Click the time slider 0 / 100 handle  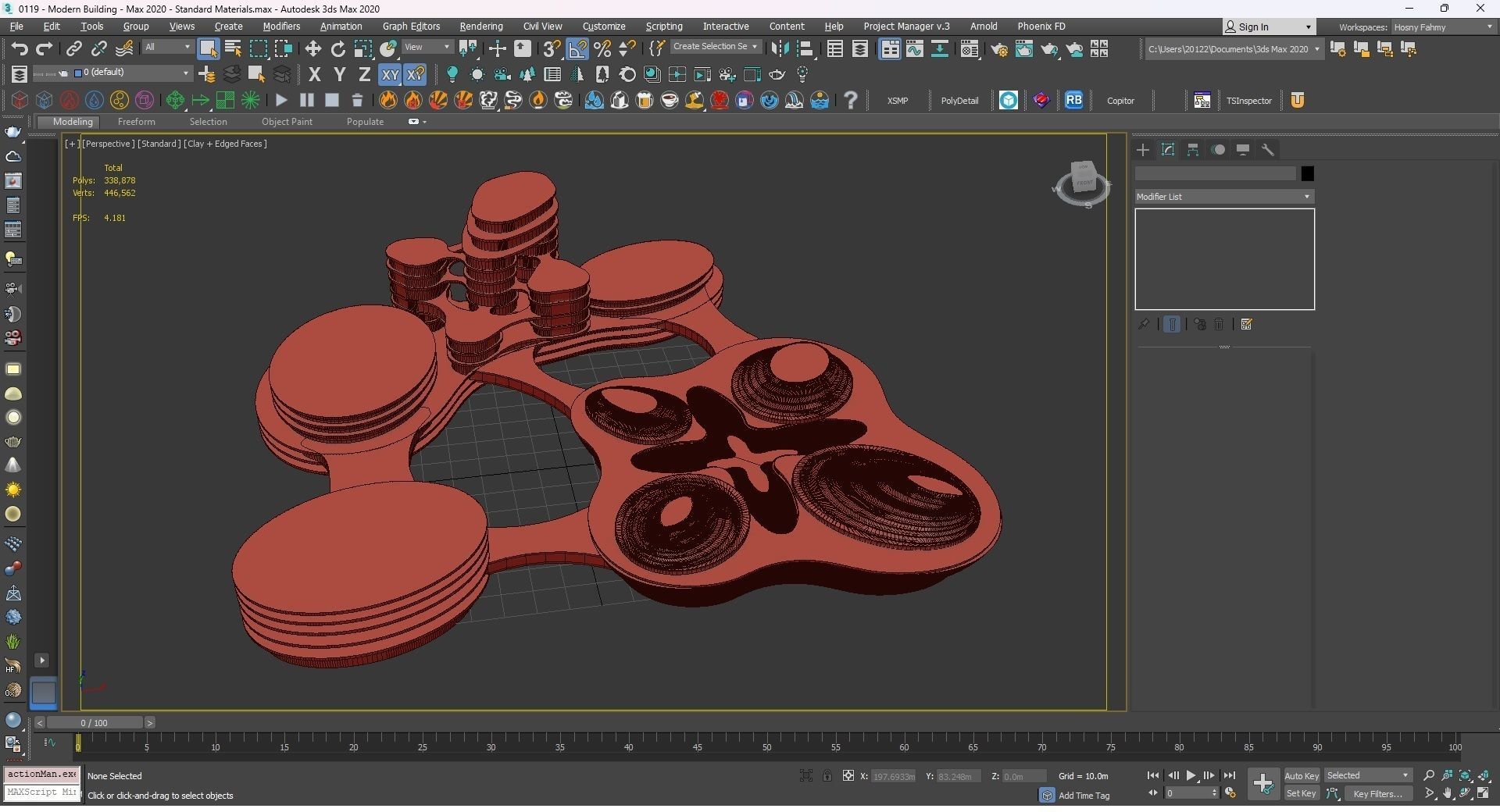[x=94, y=723]
